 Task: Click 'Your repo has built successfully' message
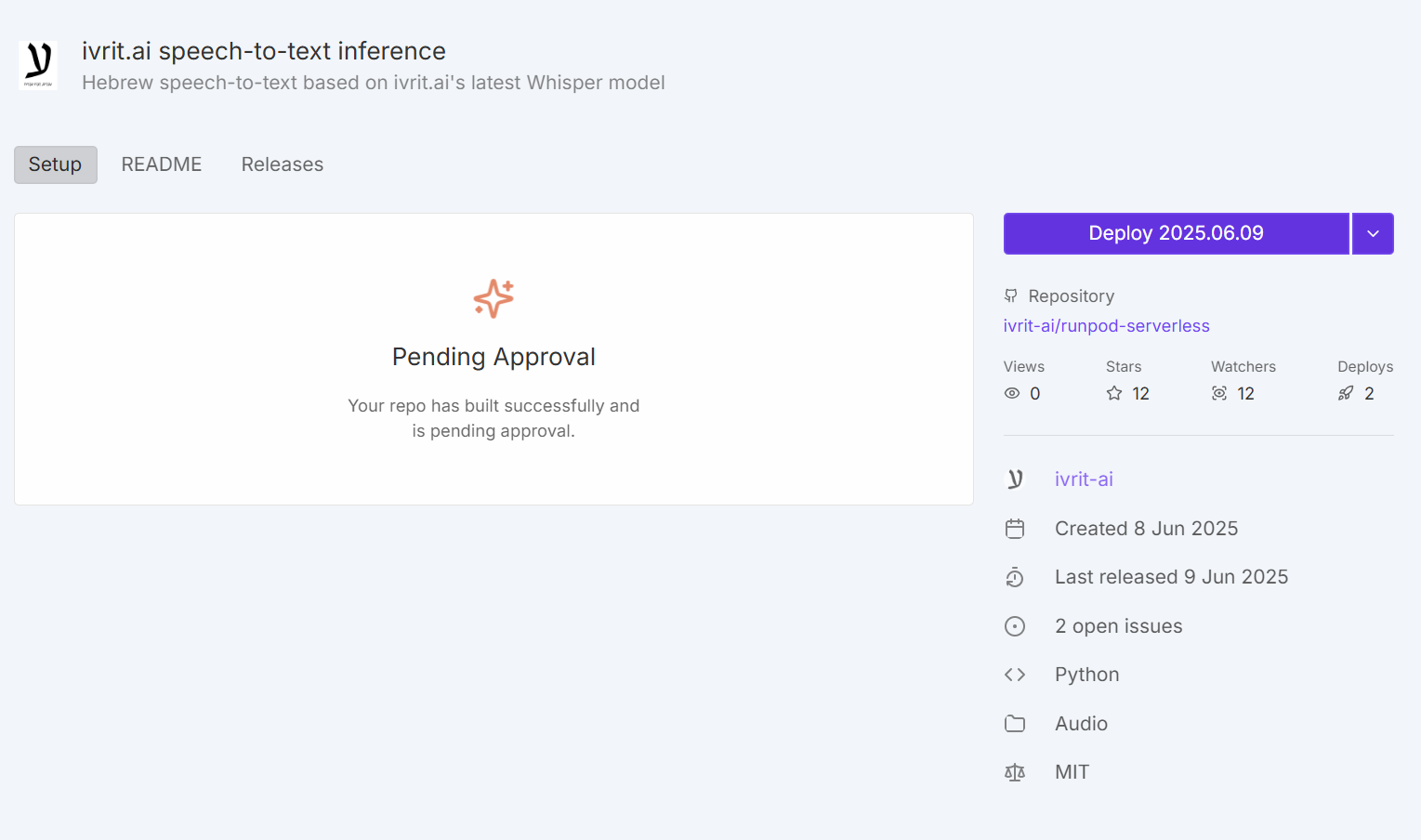click(493, 418)
